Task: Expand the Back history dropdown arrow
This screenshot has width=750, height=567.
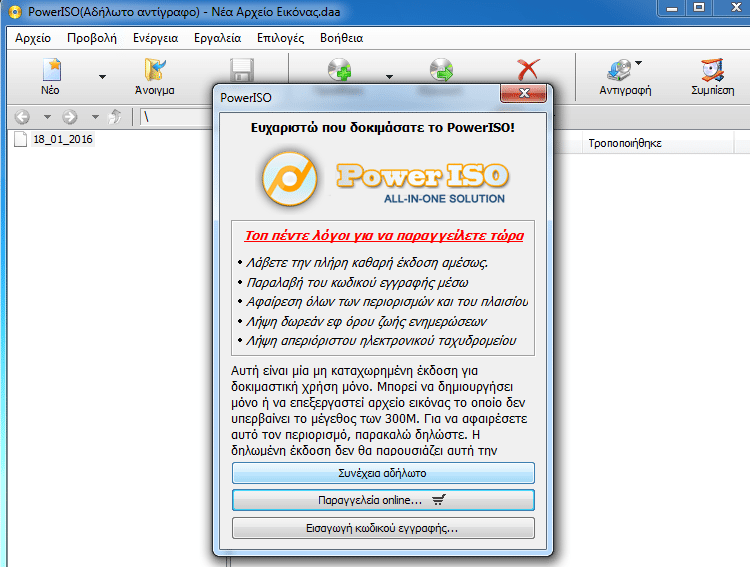Action: [x=47, y=117]
